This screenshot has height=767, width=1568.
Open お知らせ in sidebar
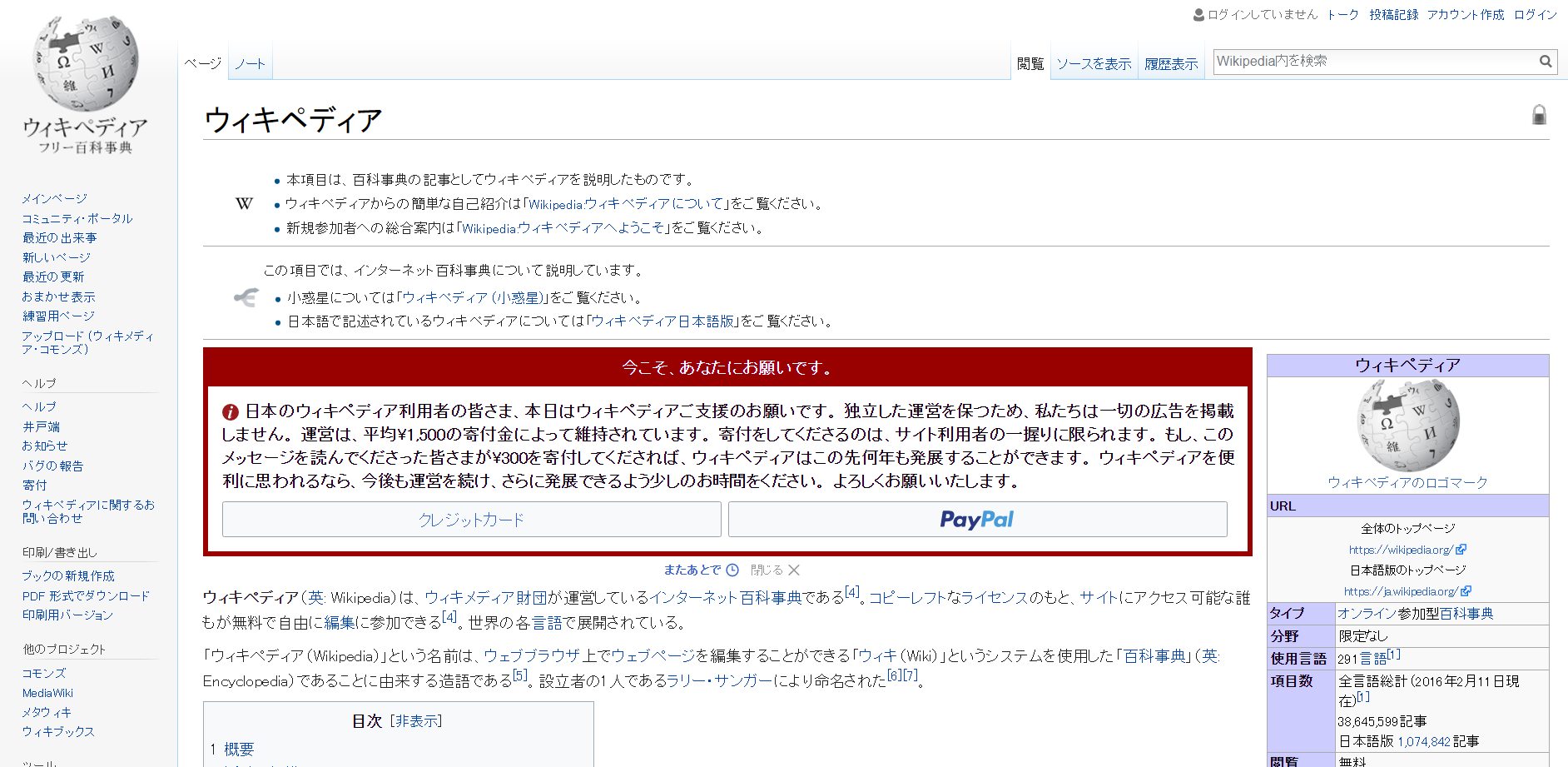(45, 446)
